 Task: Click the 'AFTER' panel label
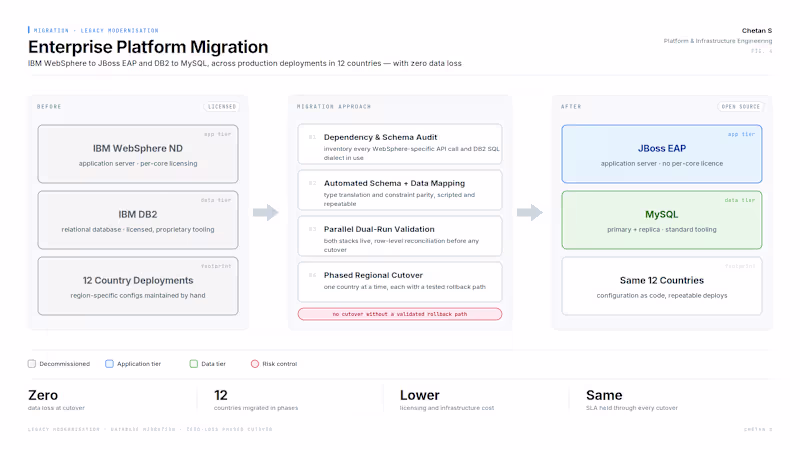571,107
